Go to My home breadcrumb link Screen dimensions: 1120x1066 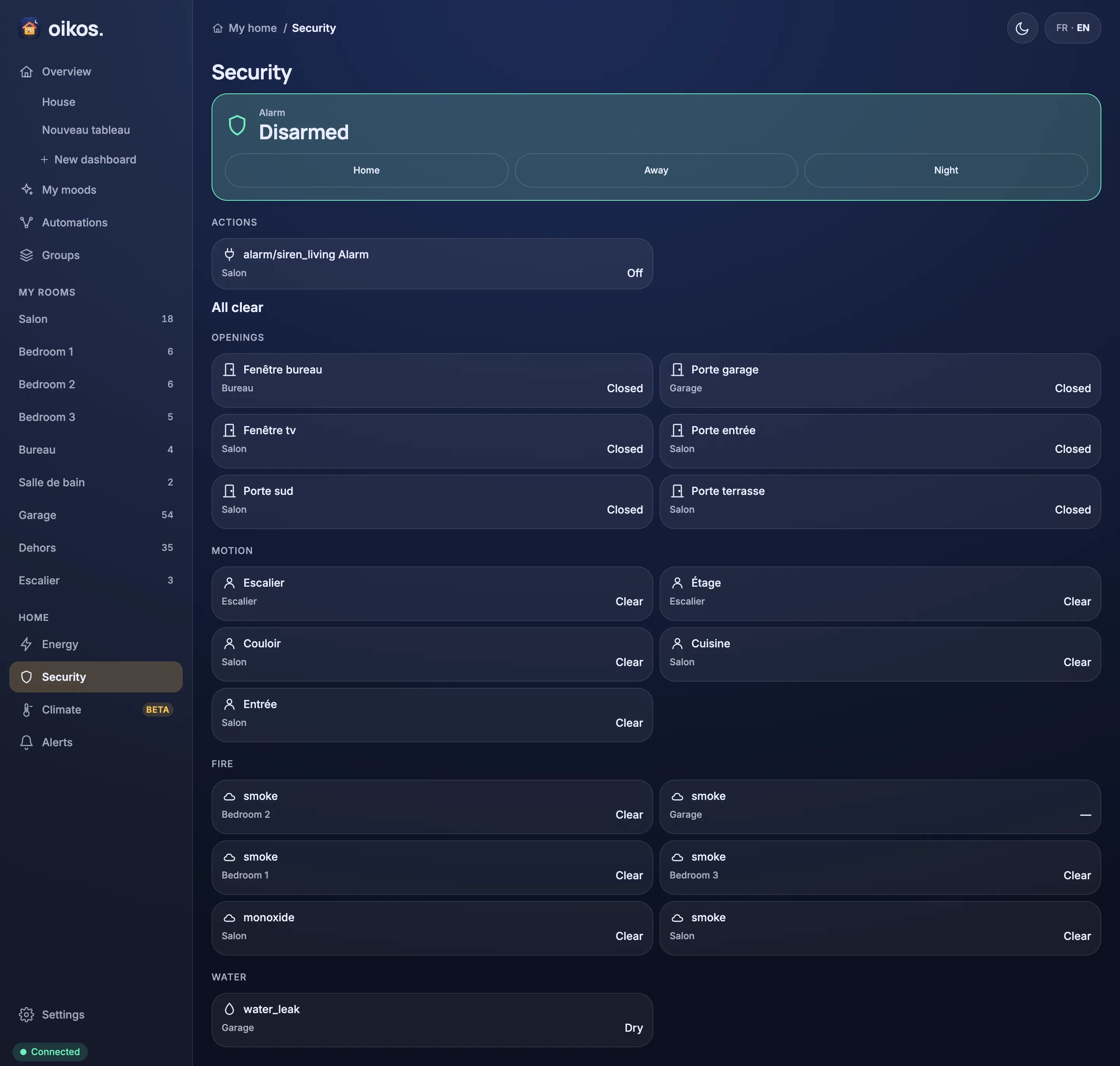[253, 28]
